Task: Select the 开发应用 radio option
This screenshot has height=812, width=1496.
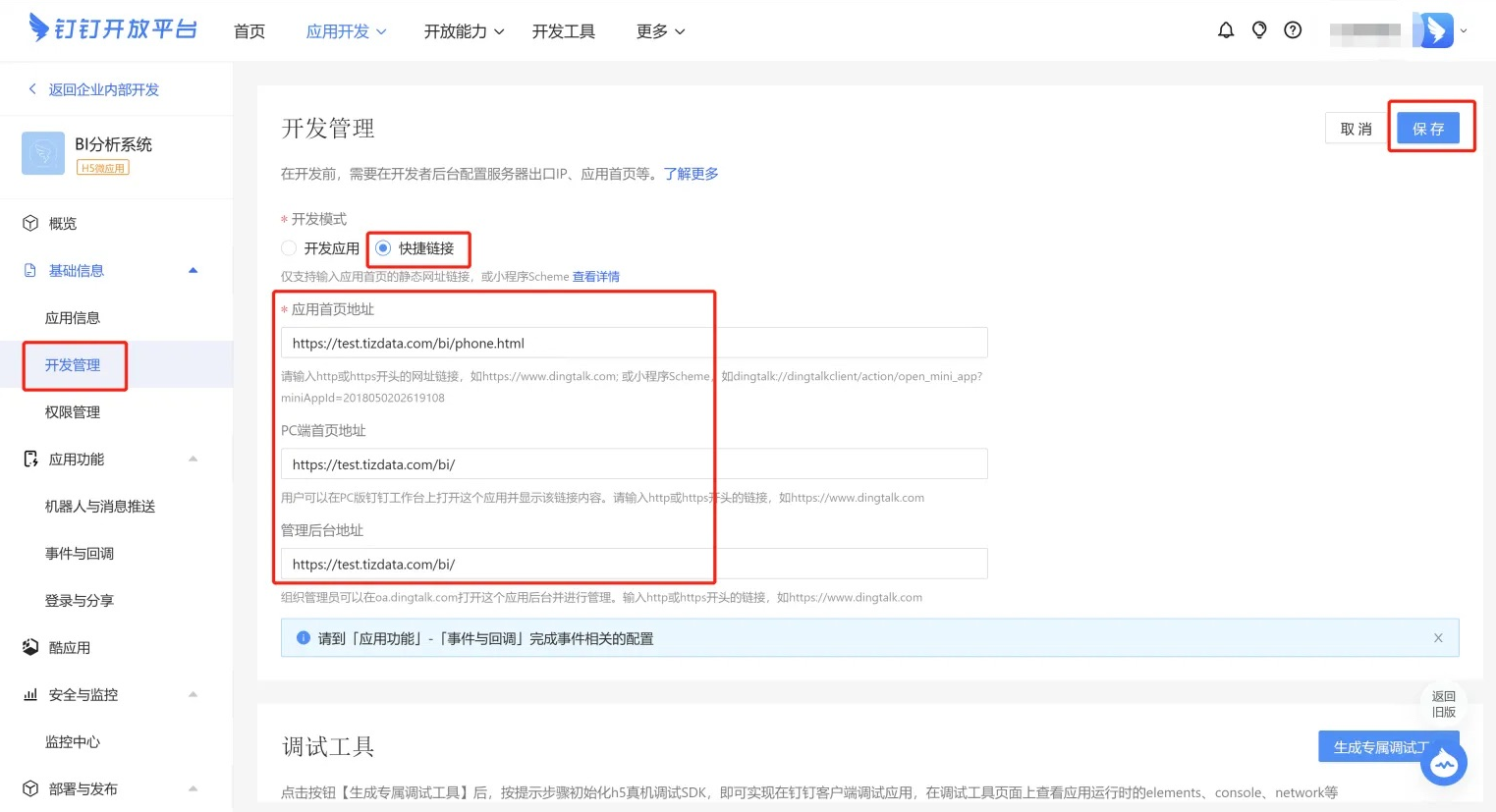Action: pyautogui.click(x=289, y=248)
